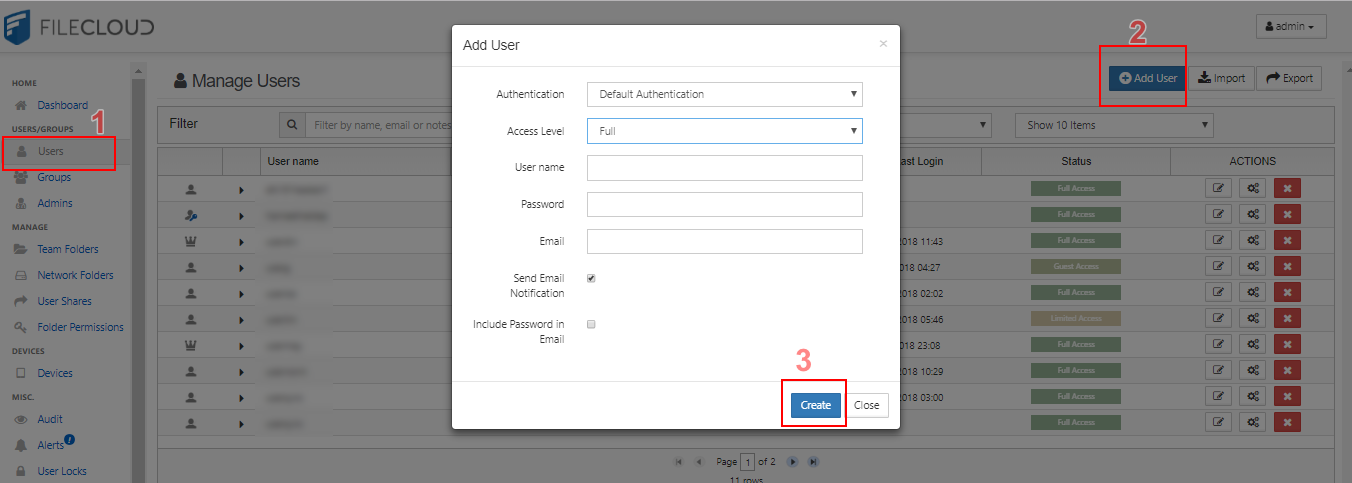Click the FileCloud logo
Viewport: 1352px width, 483px height.
[x=80, y=27]
